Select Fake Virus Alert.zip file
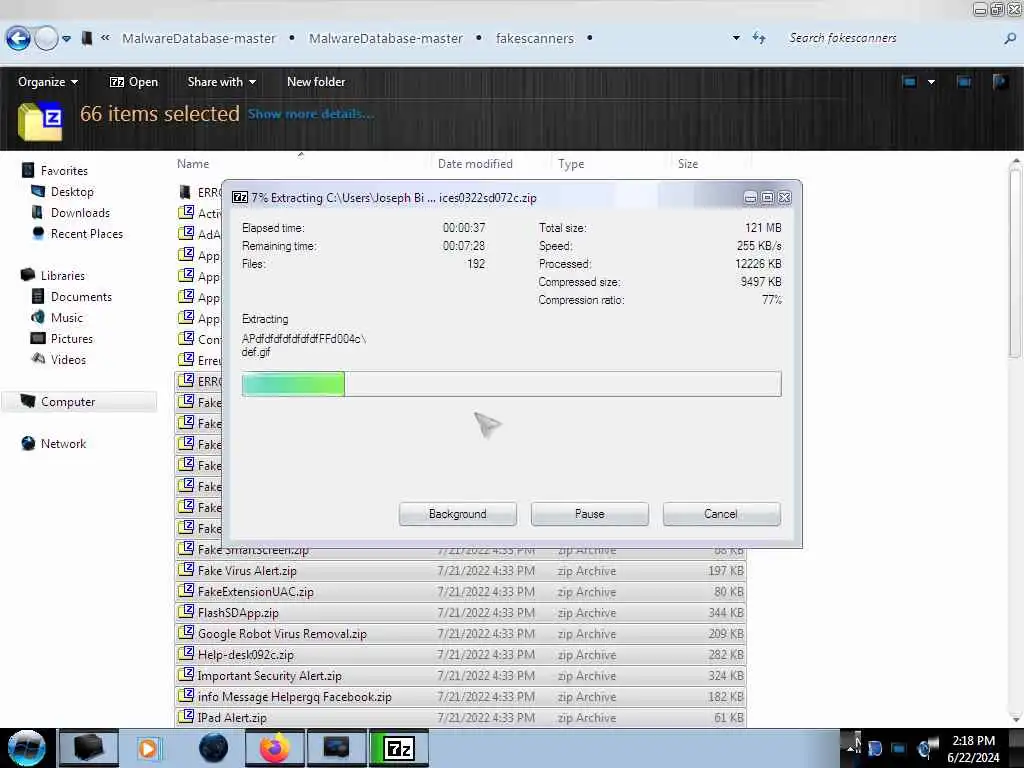 [x=460, y=571]
